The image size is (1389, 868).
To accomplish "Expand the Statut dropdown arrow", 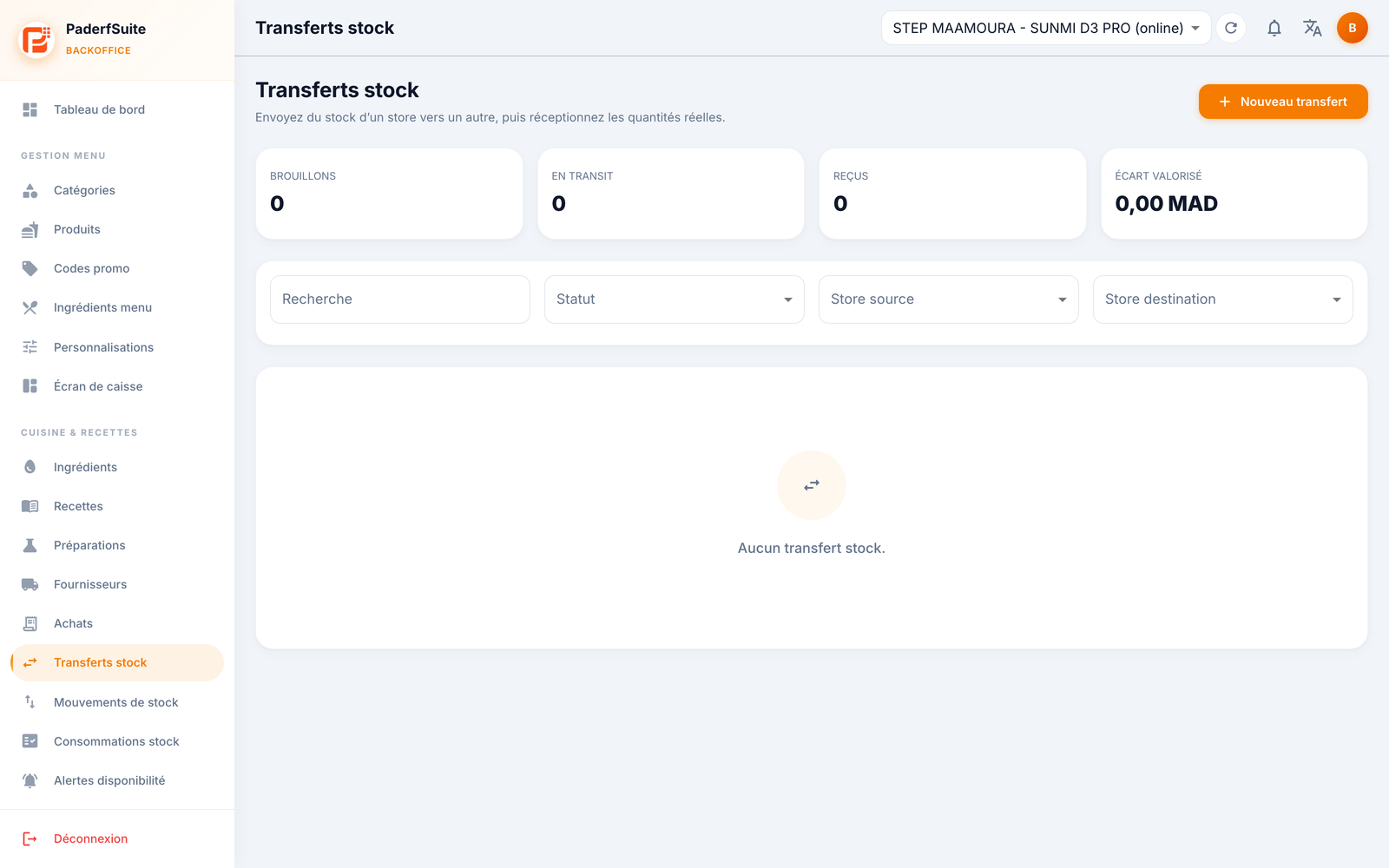I will 788,299.
